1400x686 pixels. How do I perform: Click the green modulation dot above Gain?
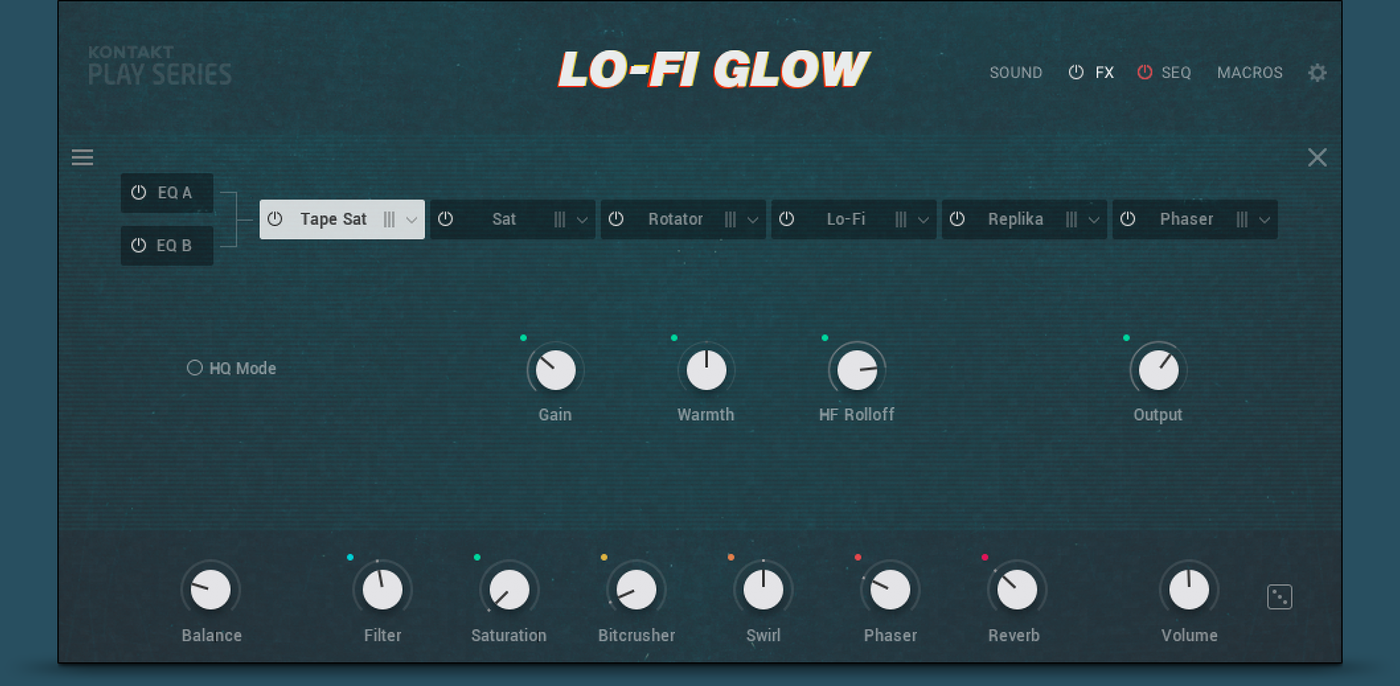pyautogui.click(x=523, y=338)
